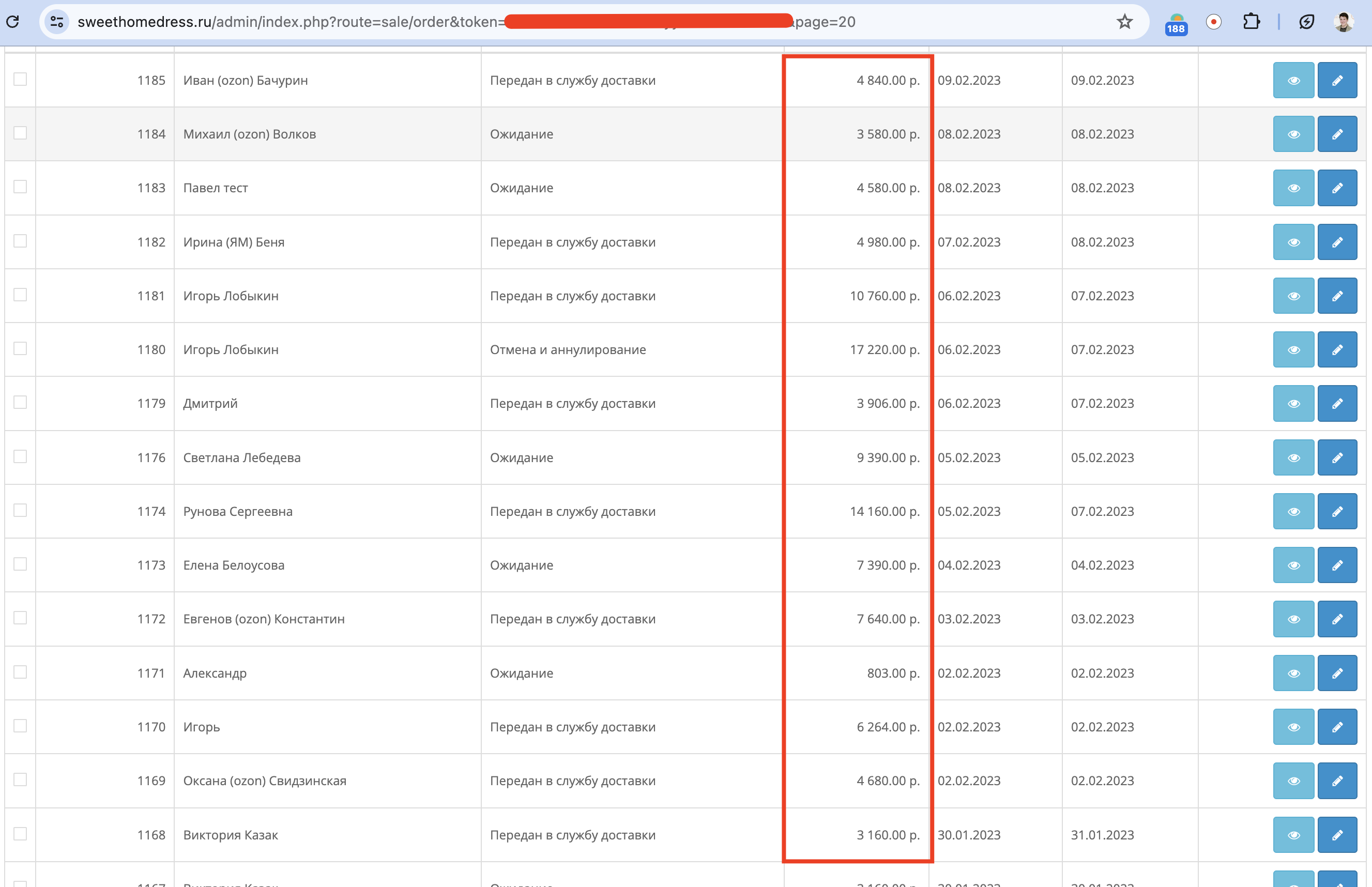Open the site info icon in the address bar
This screenshot has width=1372, height=887.
pos(56,22)
